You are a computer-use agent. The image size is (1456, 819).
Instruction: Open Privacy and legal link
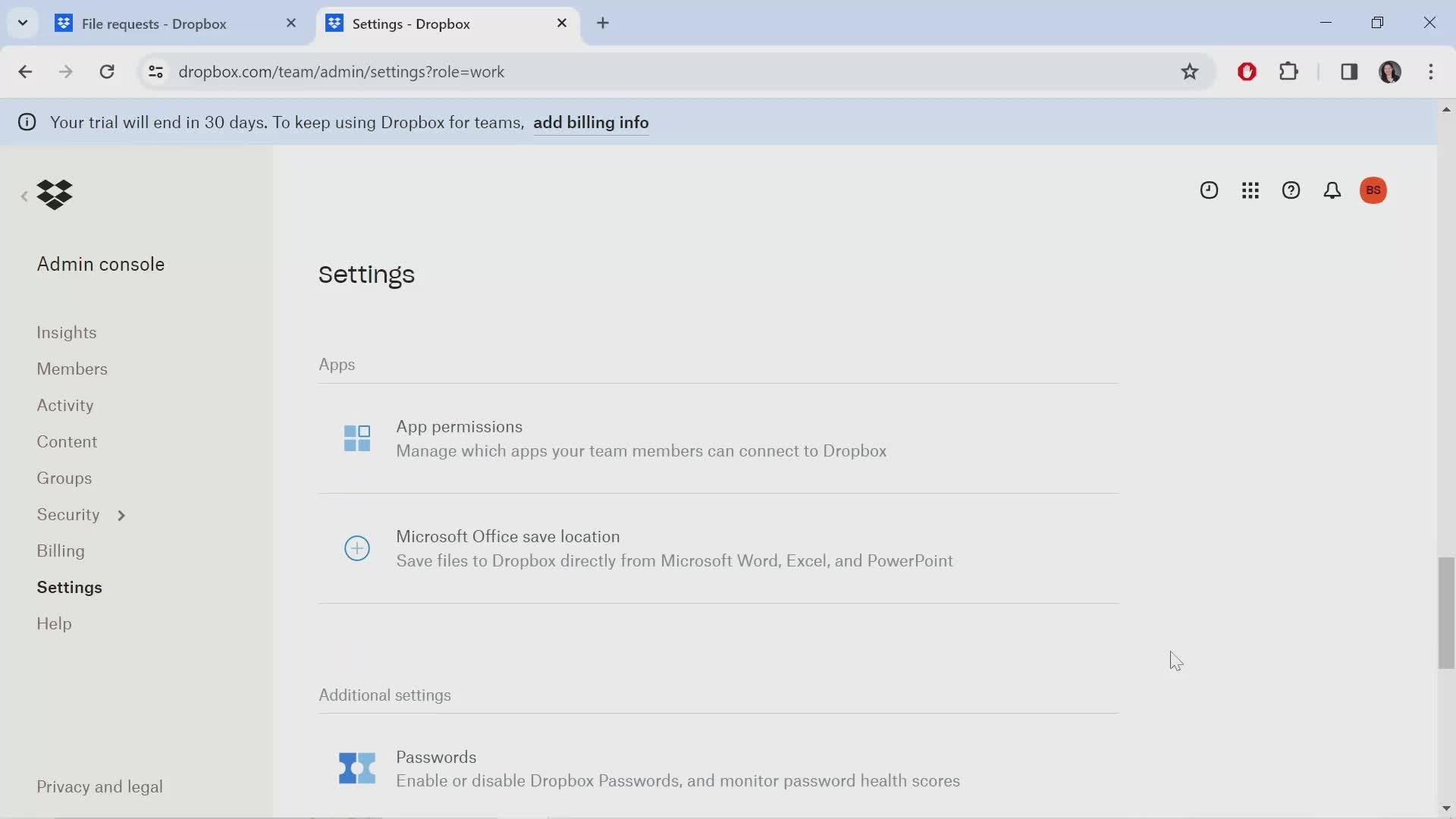[x=99, y=786]
